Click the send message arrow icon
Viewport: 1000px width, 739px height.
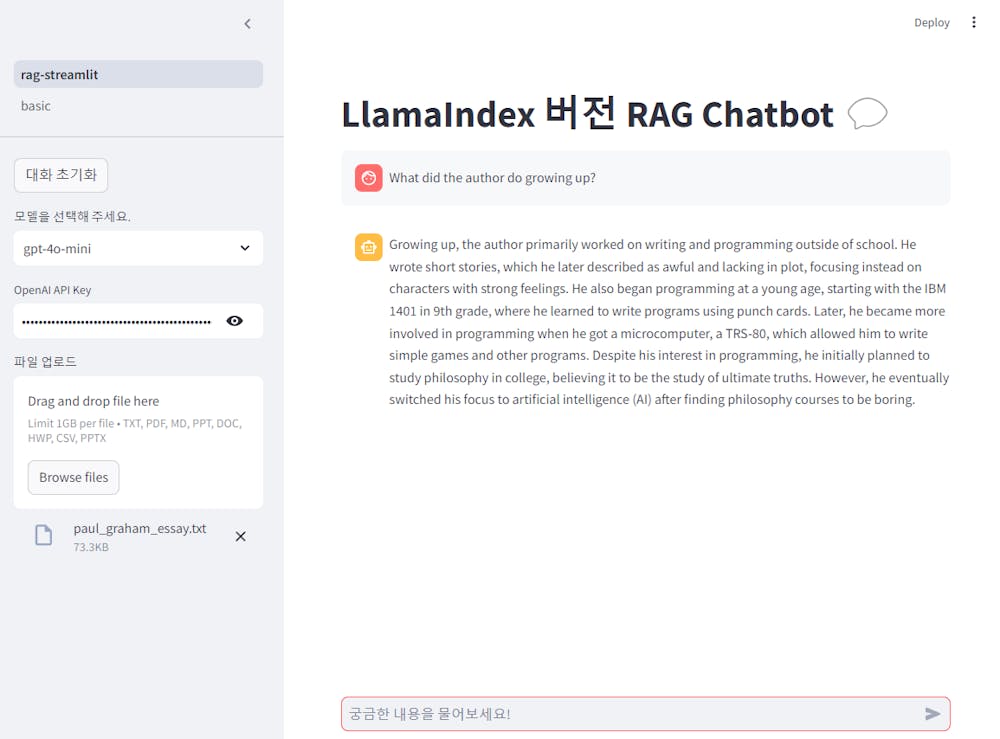coord(931,713)
